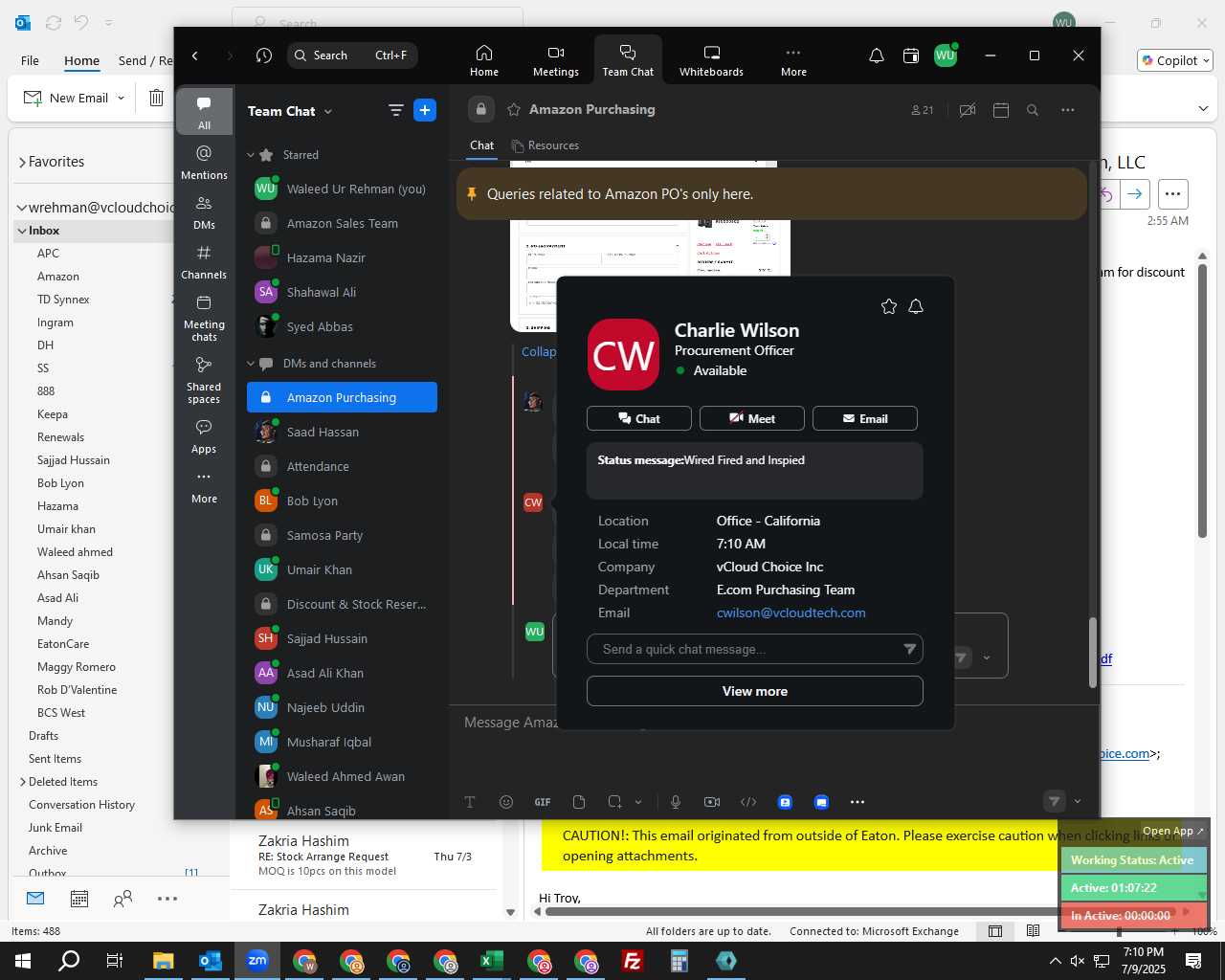
Task: Click Windows Start button
Action: point(23,961)
